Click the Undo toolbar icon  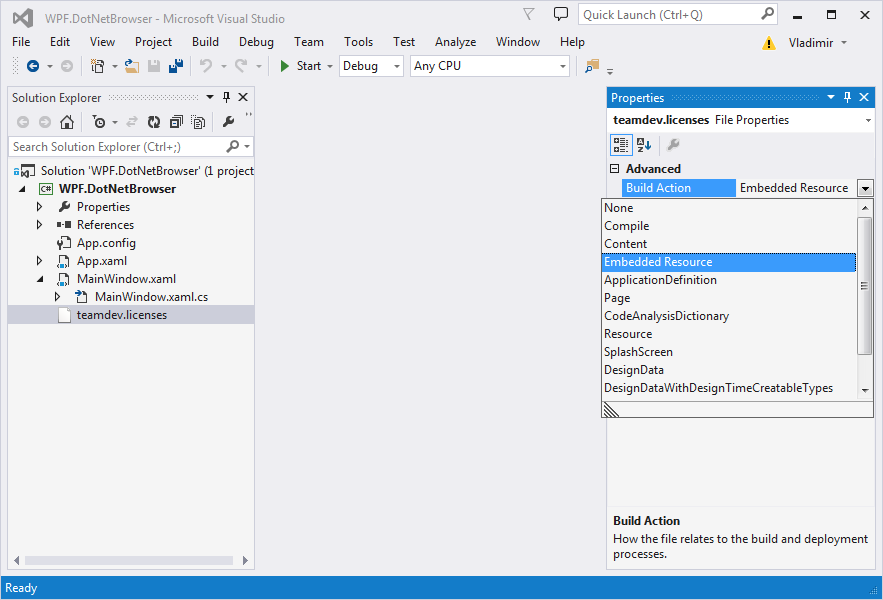click(206, 66)
